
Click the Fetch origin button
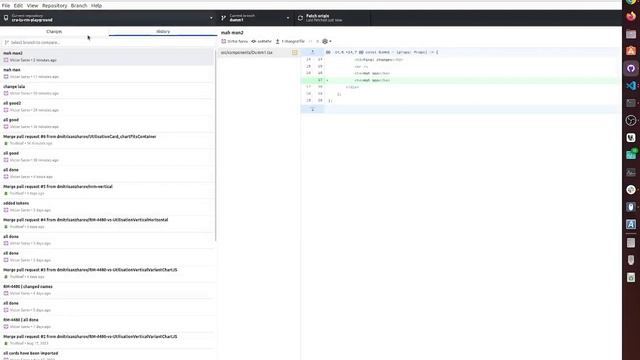click(332, 18)
